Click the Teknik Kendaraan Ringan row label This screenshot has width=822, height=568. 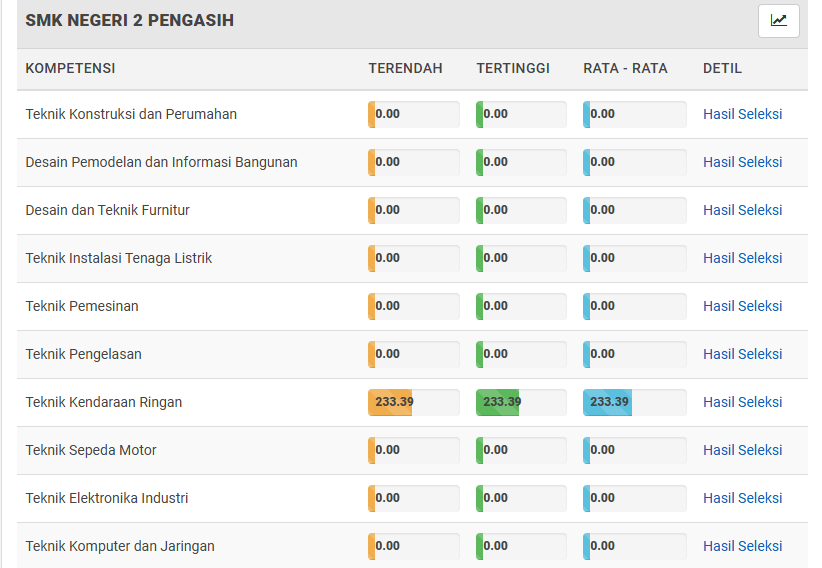(x=104, y=402)
